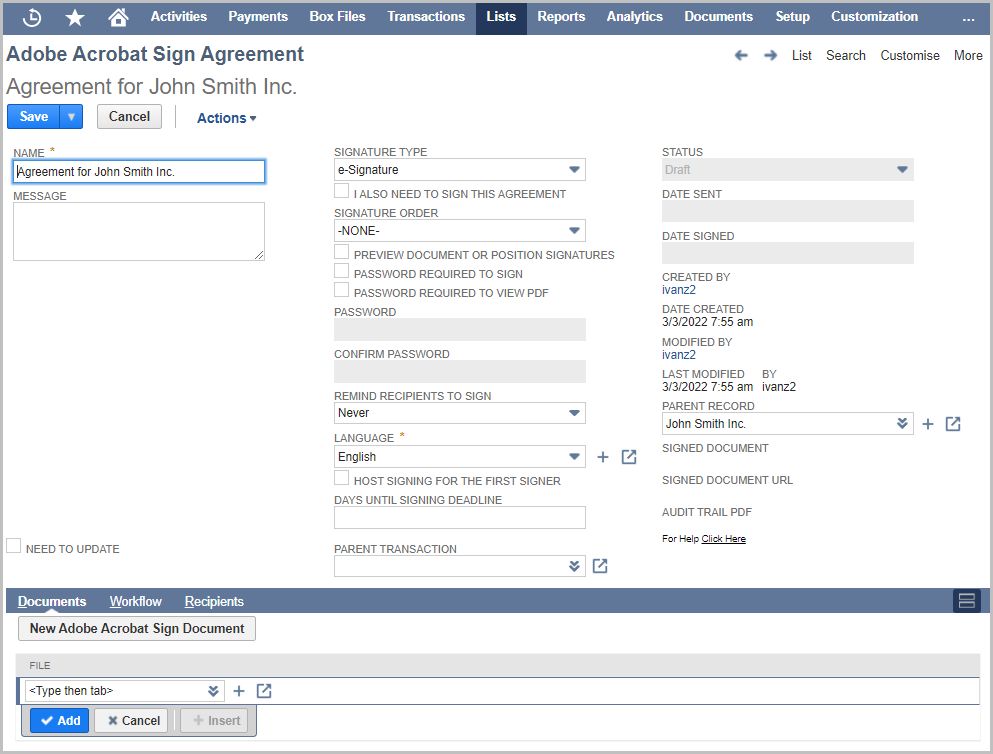The image size is (993, 754).
Task: Open Parent Transaction in new window icon
Action: click(600, 566)
